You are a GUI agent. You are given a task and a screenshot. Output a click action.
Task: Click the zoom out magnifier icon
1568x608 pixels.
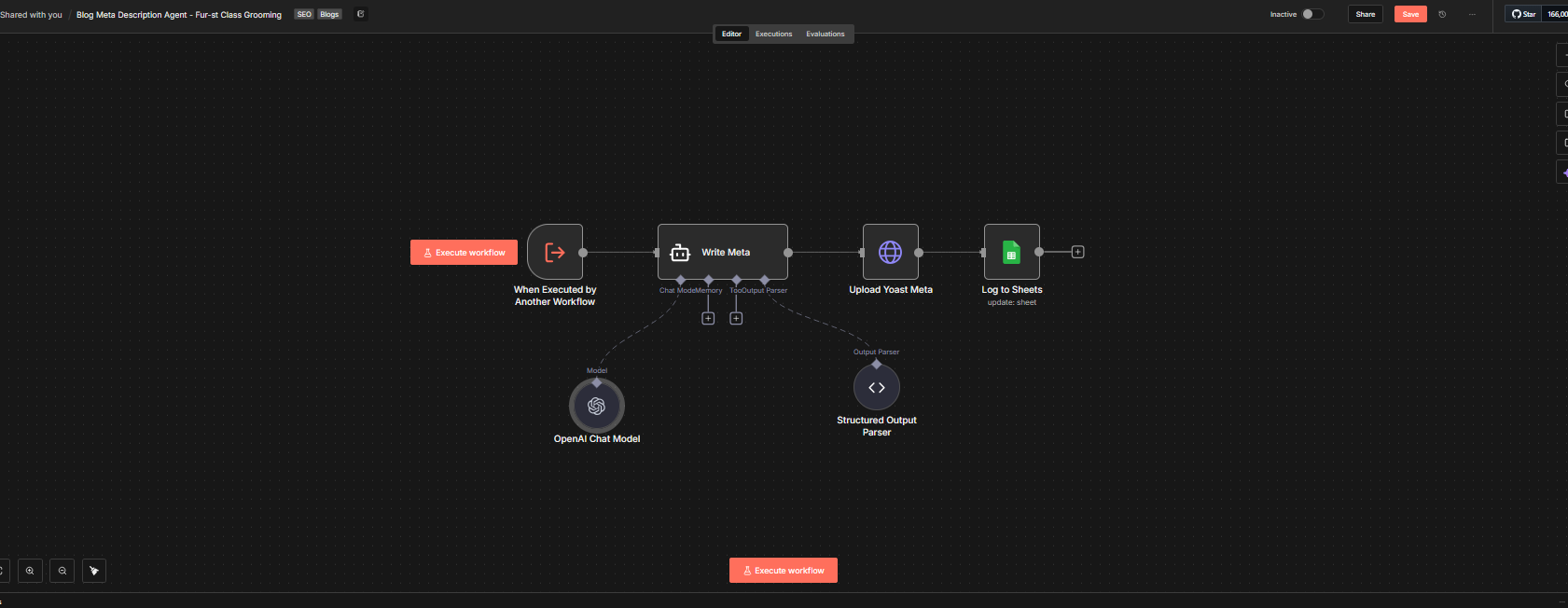[62, 571]
